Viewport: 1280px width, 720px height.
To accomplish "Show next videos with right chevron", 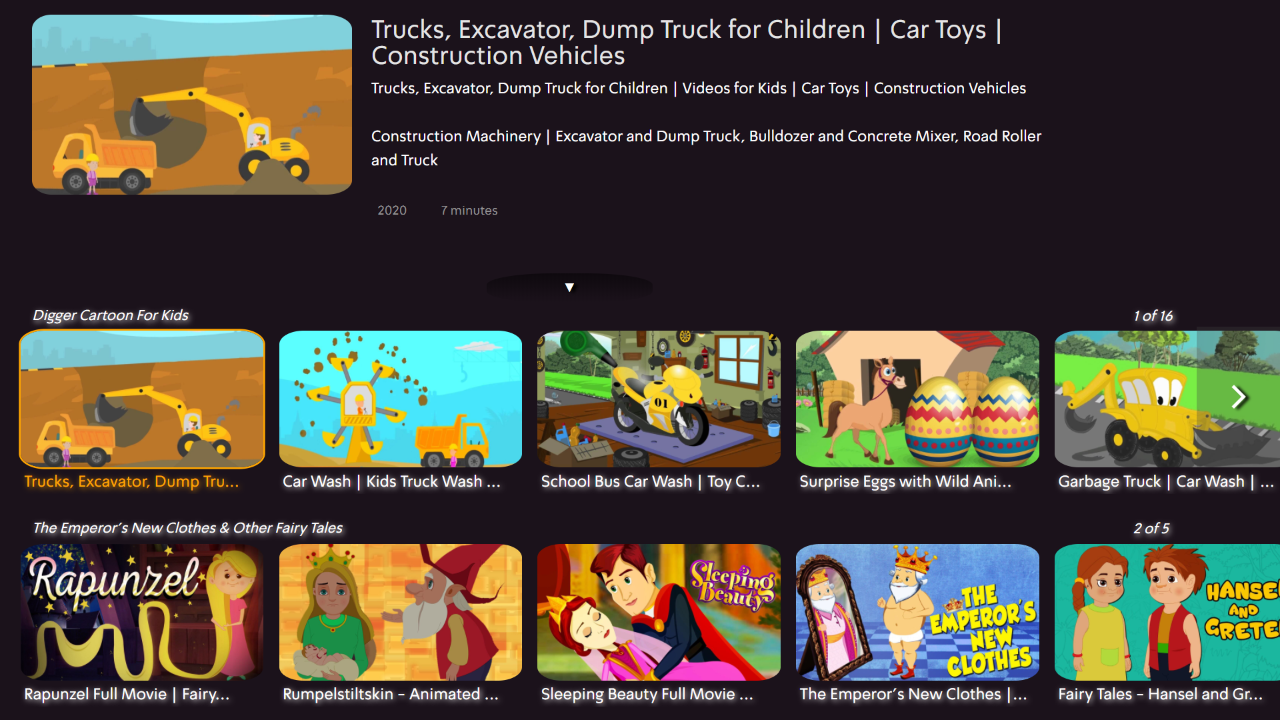I will (x=1239, y=397).
